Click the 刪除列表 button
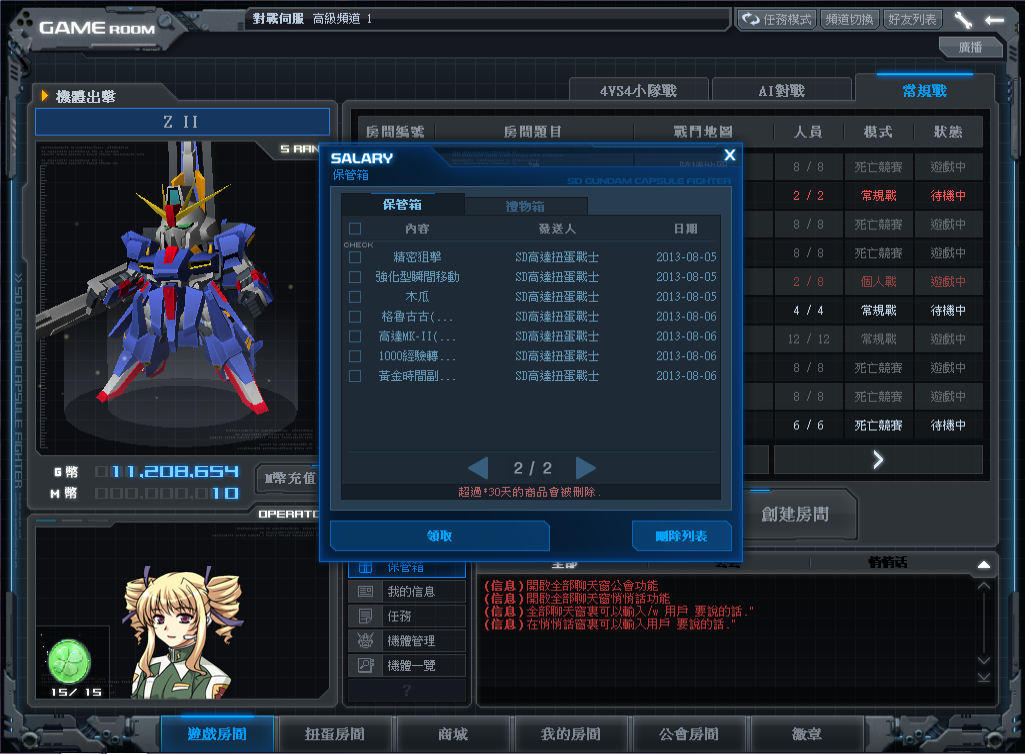1025x754 pixels. [681, 536]
